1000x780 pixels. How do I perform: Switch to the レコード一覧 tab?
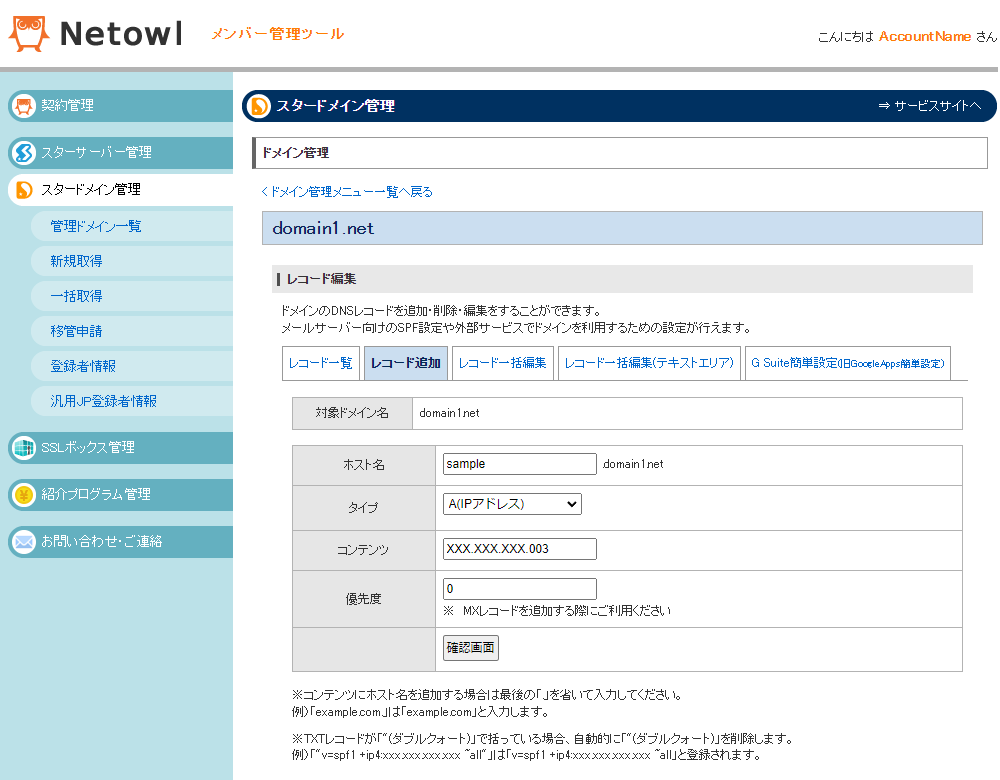point(320,363)
